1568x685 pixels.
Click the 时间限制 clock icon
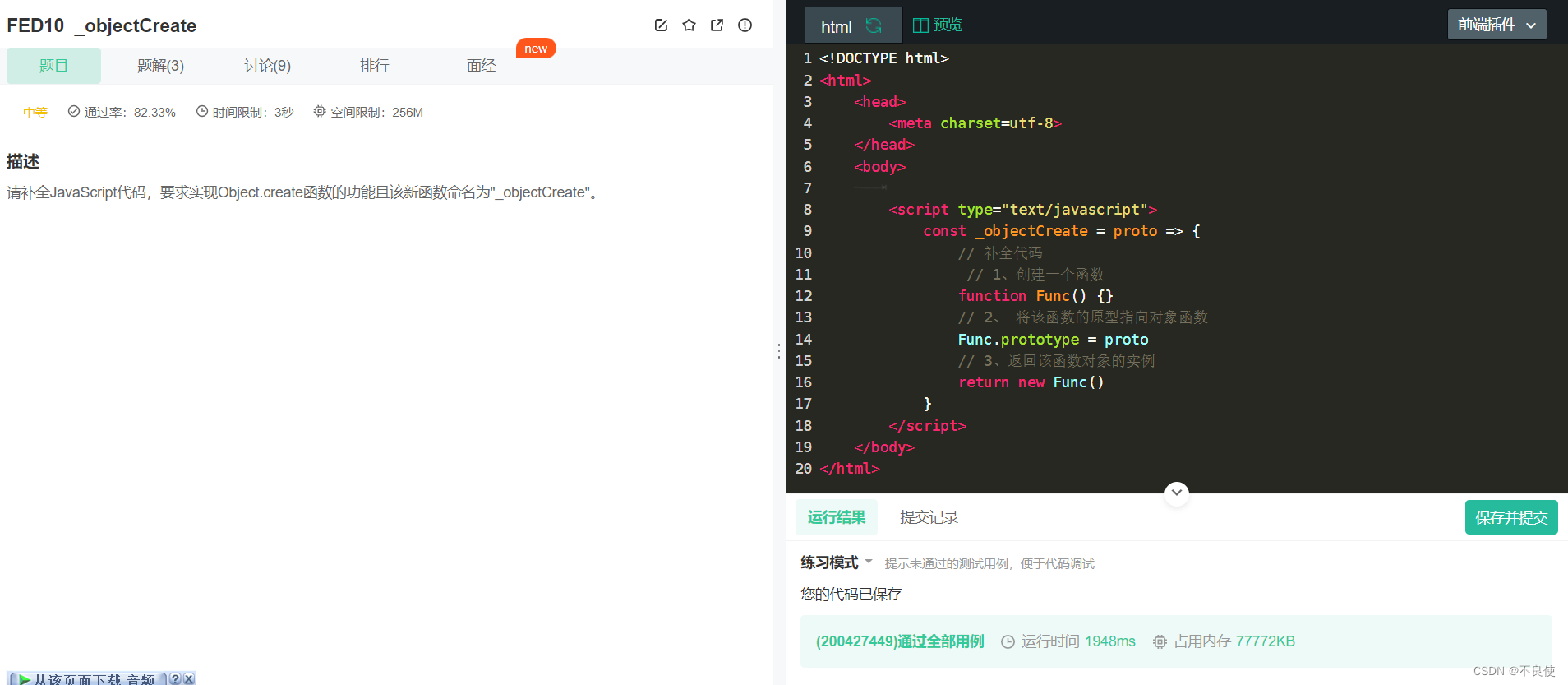[x=202, y=111]
